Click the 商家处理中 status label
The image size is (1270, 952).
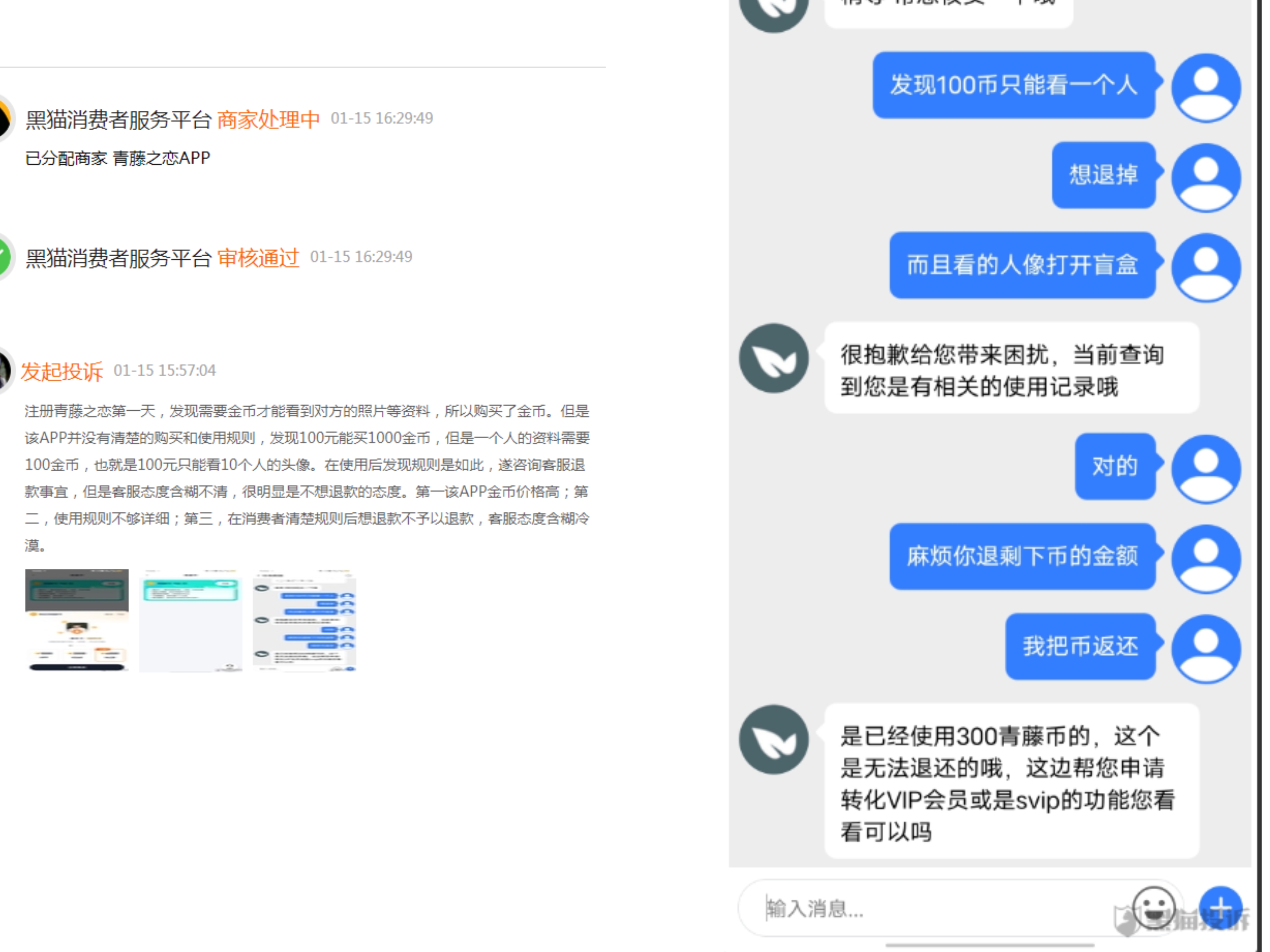pos(268,119)
